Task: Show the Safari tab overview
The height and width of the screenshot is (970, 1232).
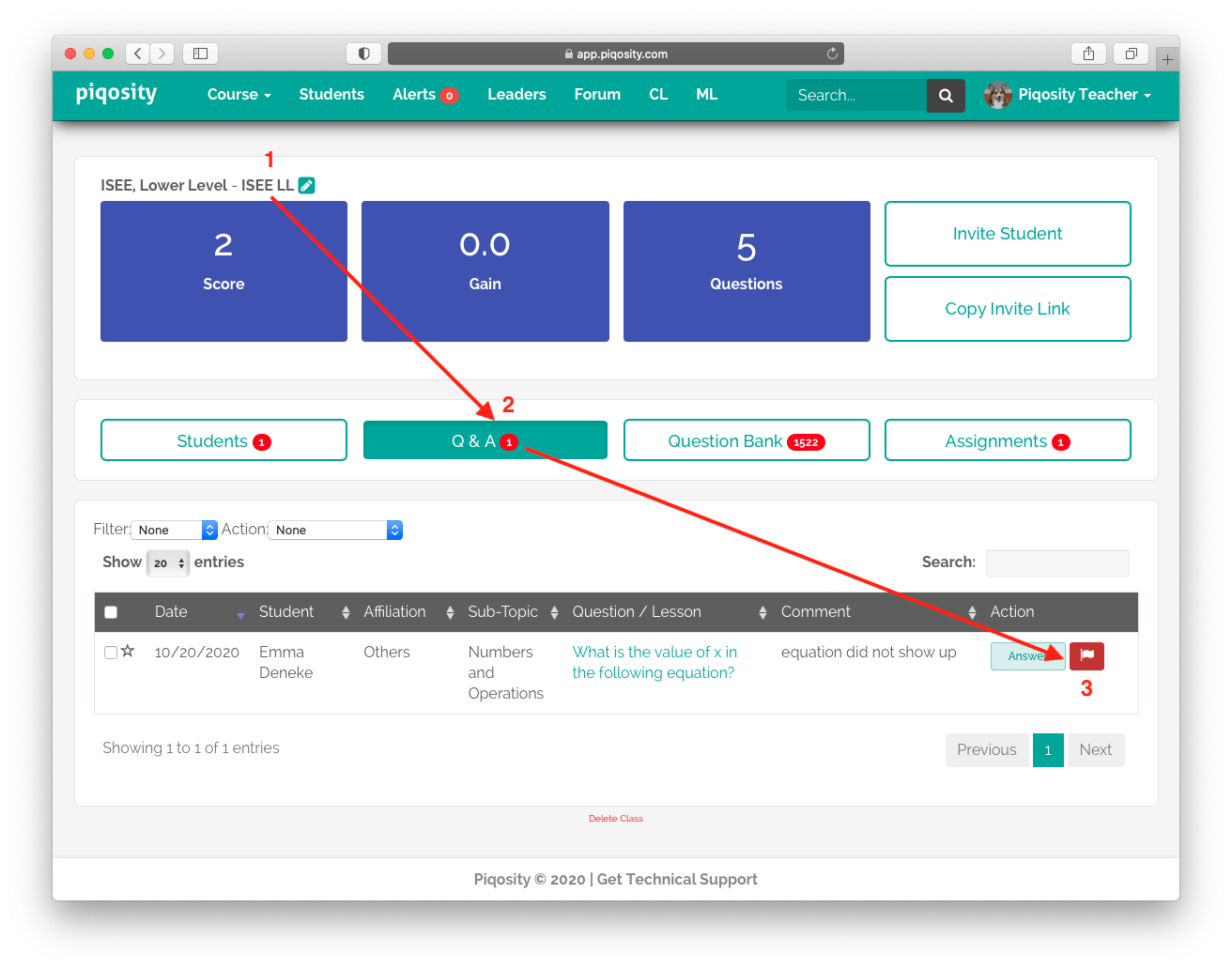Action: point(1132,54)
